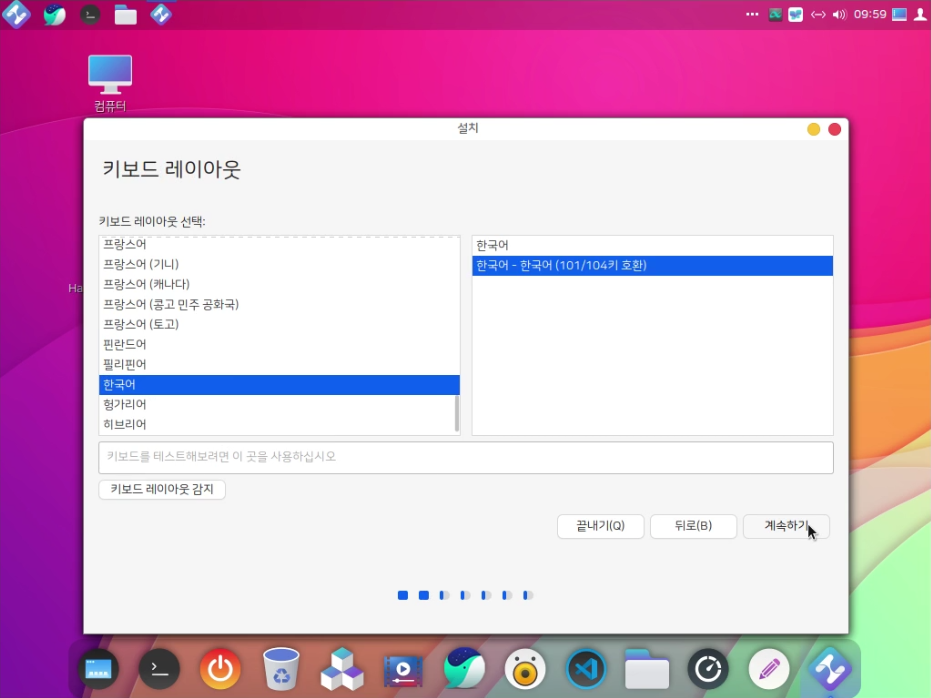The width and height of the screenshot is (931, 698).
Task: Launch Visual Studio Code from the dock
Action: tap(586, 669)
